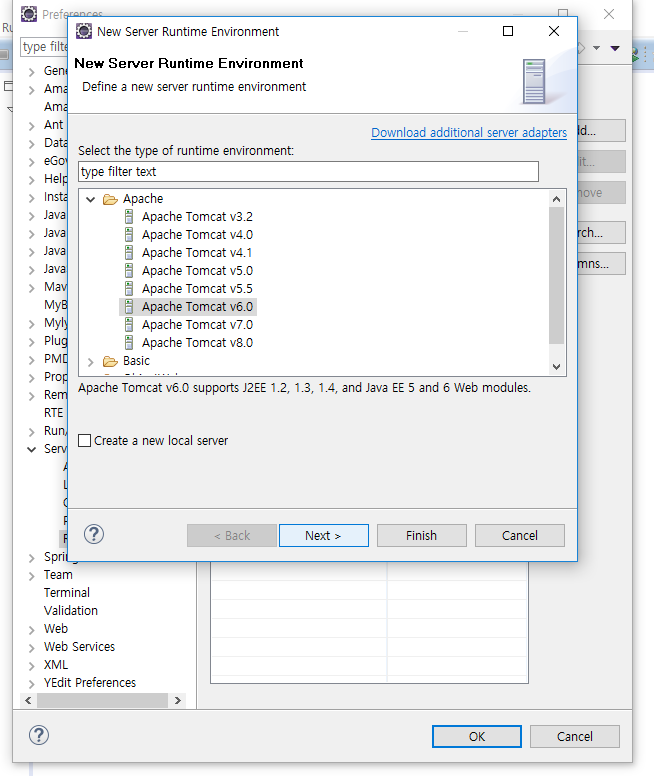Expand Ant in the Preferences tree

[32, 126]
